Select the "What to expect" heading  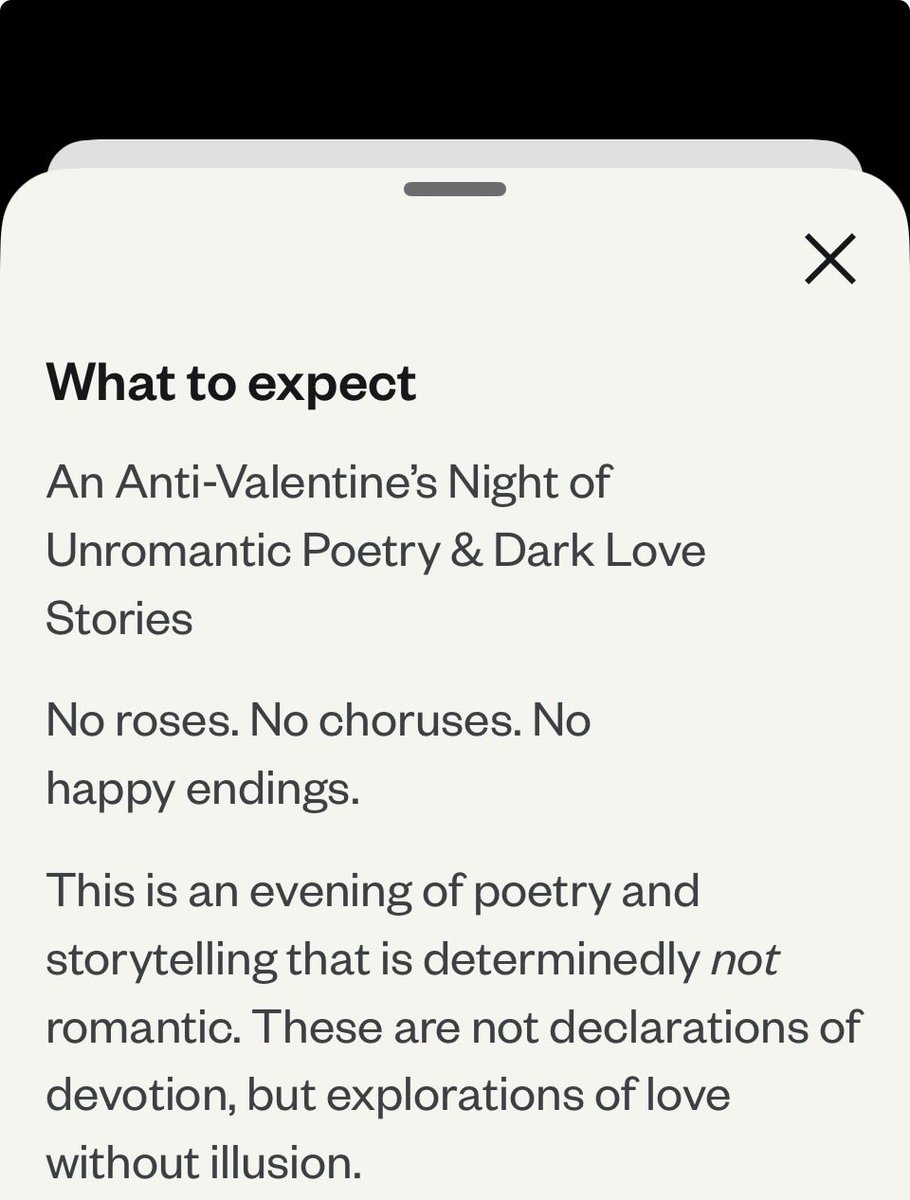pyautogui.click(x=231, y=382)
